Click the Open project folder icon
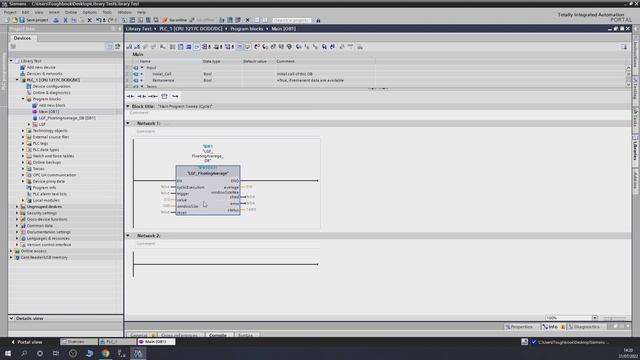The image size is (640, 360). click(x=14, y=20)
